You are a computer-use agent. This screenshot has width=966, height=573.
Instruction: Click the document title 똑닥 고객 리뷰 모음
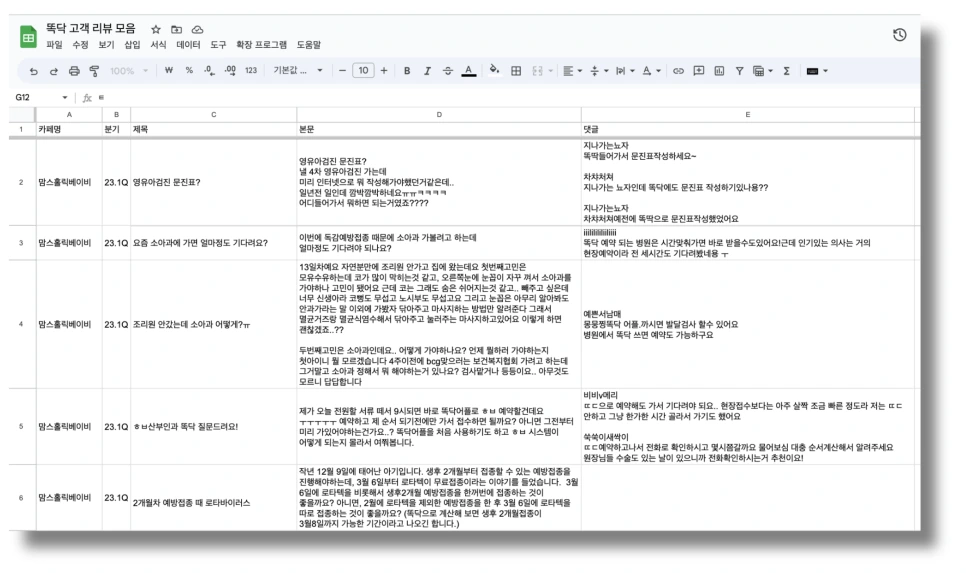91,28
